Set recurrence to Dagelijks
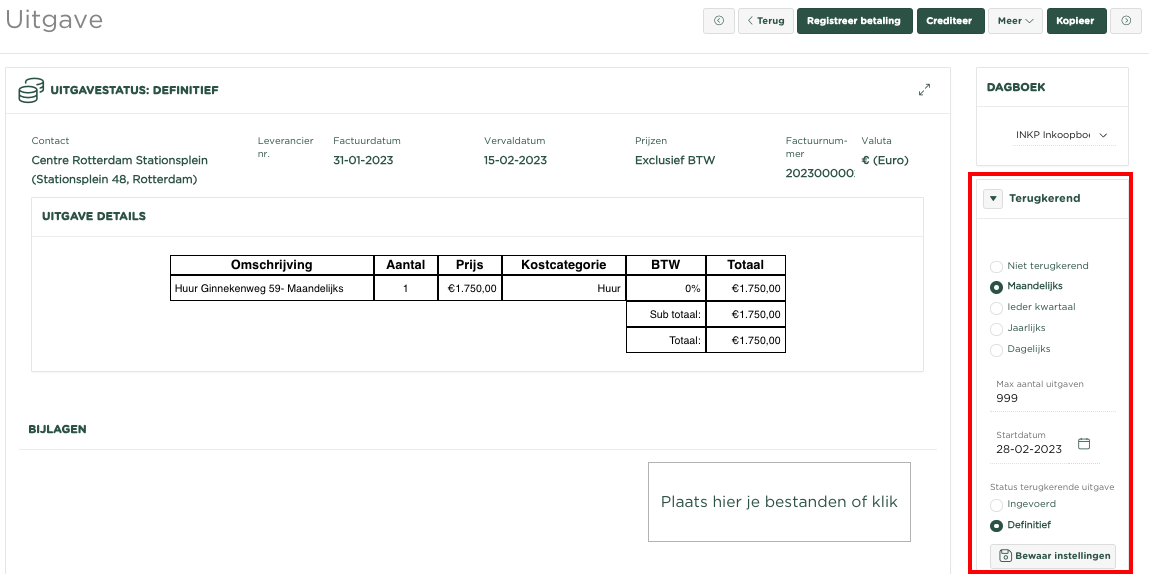This screenshot has width=1149, height=574. click(x=996, y=350)
